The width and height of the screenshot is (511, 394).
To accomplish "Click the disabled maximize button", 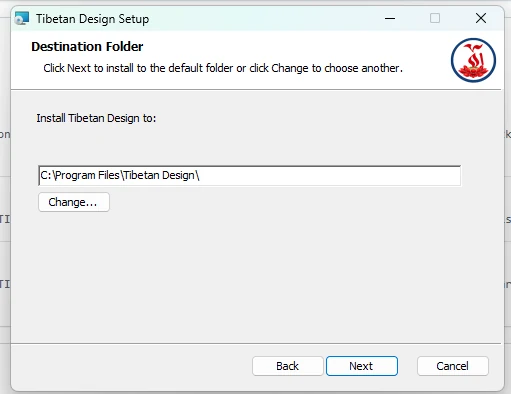I will click(x=435, y=18).
